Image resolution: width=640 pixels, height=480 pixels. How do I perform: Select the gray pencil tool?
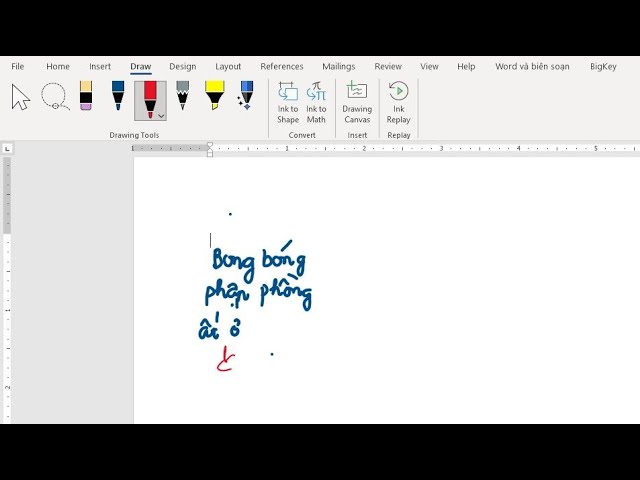182,96
